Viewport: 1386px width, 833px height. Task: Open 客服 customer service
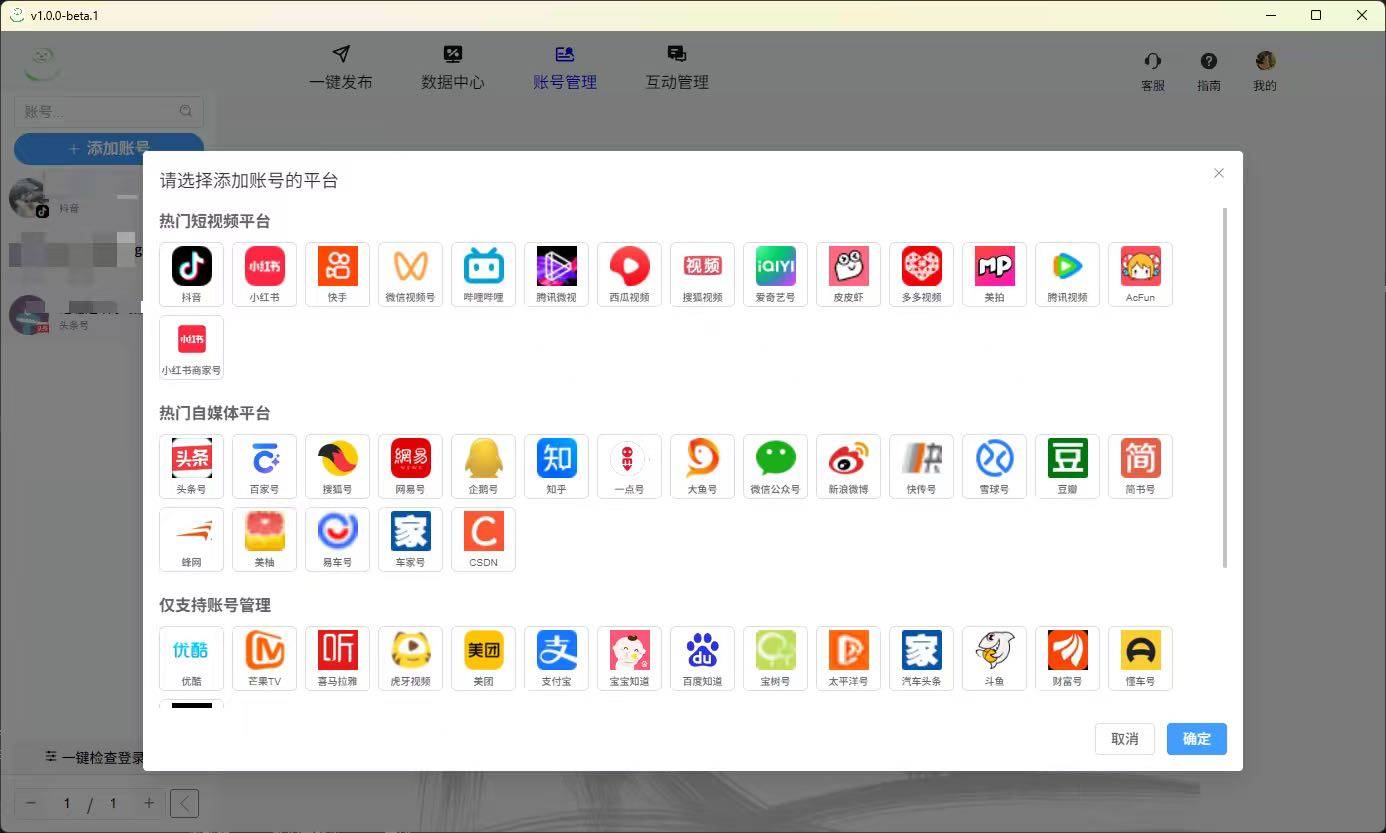coord(1153,72)
